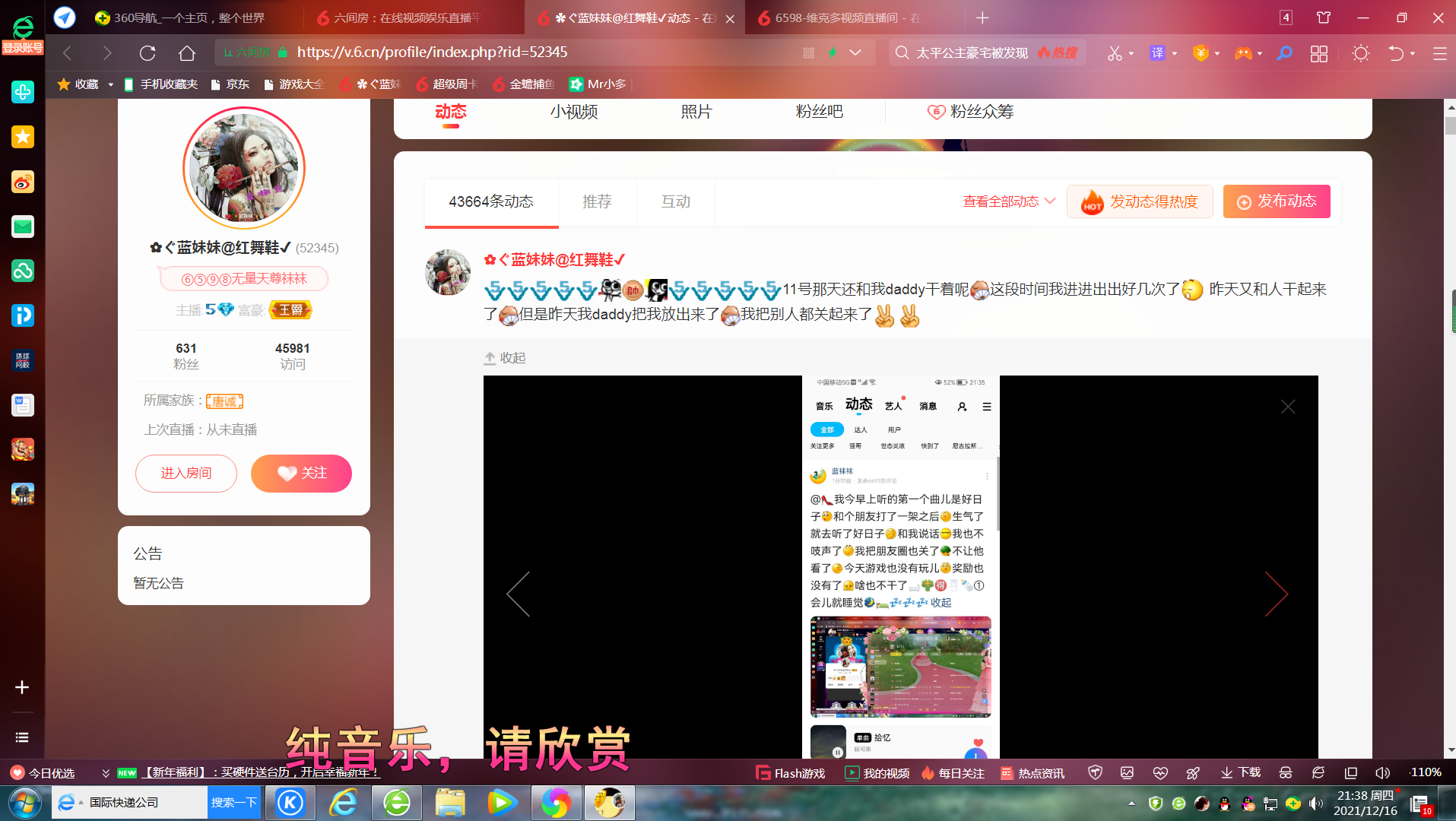The height and width of the screenshot is (821, 1456).
Task: Toggle speed mode lightning icon in address bar
Action: (833, 52)
